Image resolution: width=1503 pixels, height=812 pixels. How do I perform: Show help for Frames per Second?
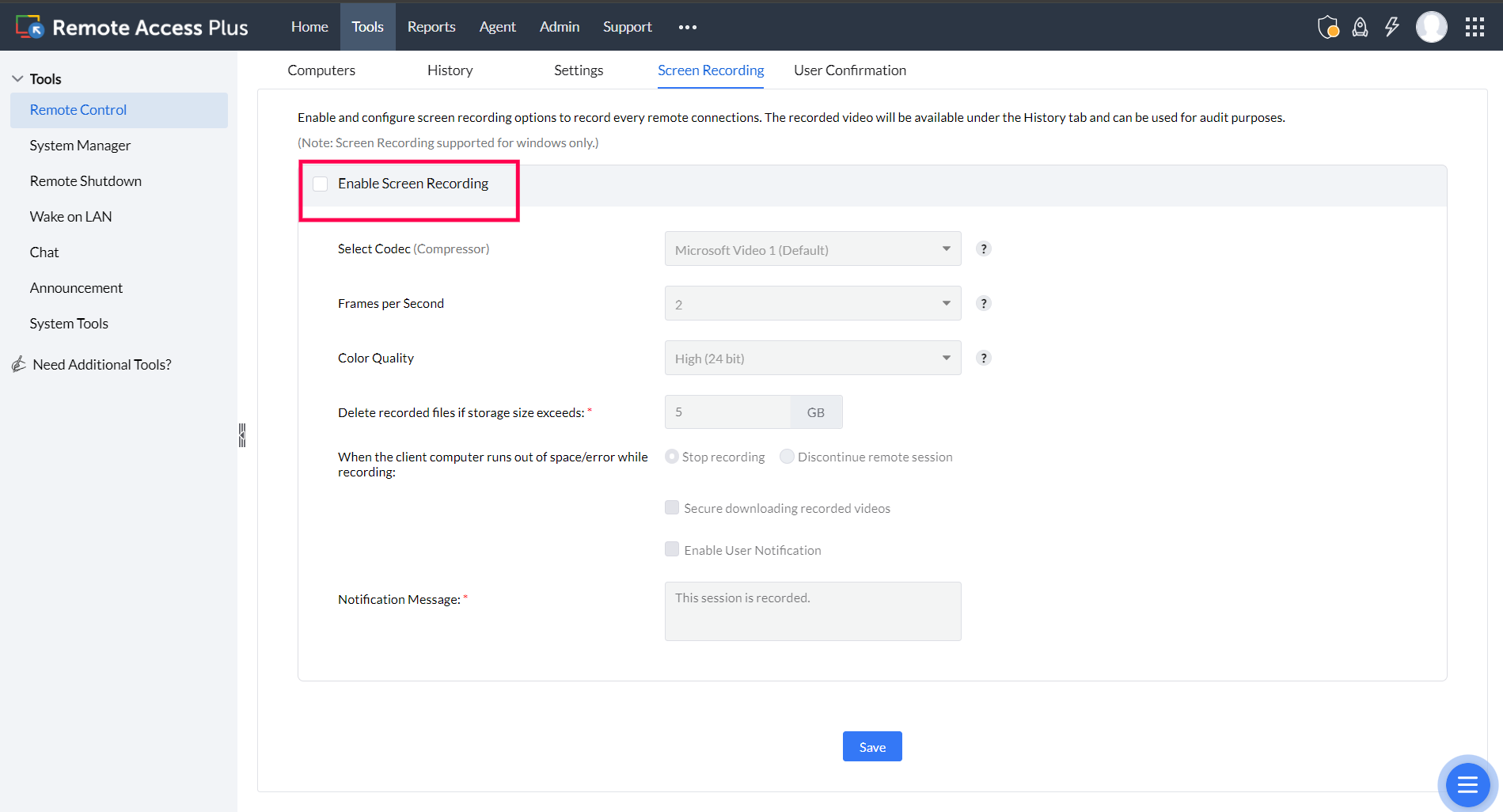984,303
